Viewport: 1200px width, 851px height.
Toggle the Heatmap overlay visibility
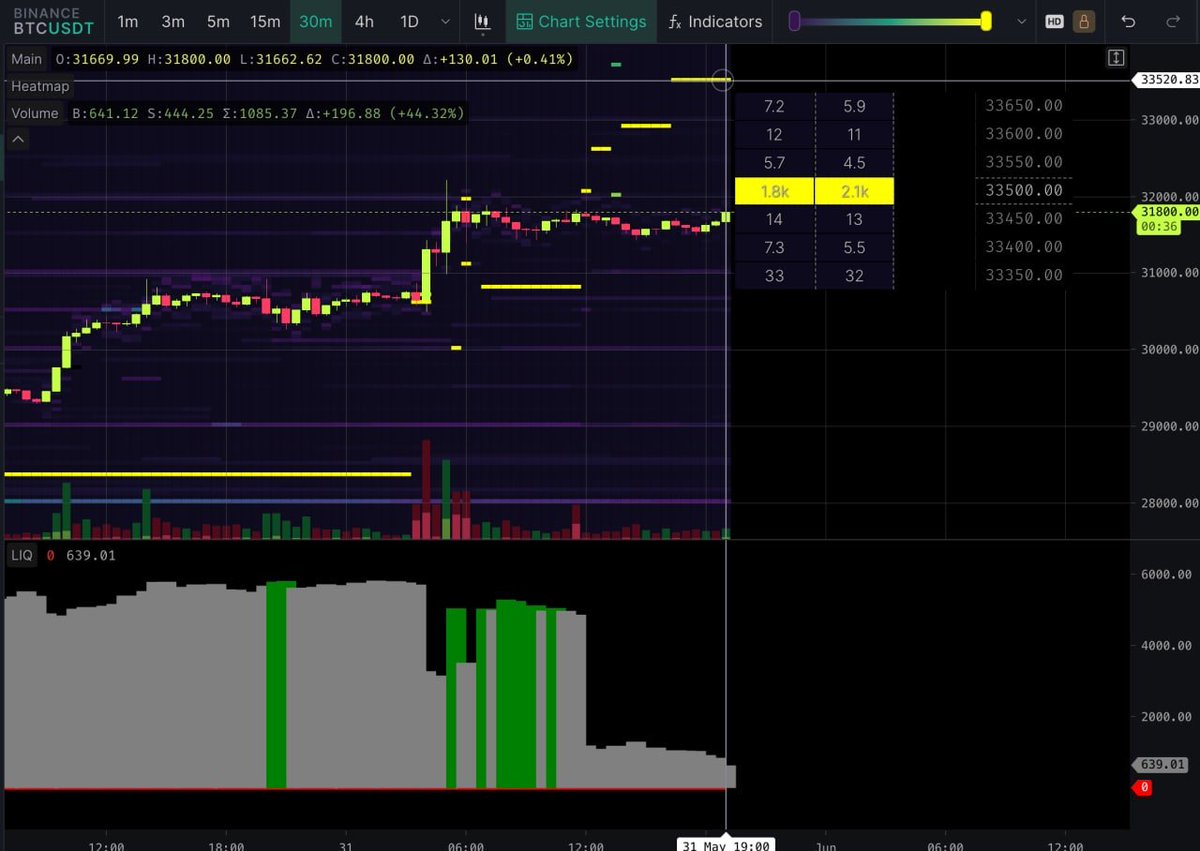[x=39, y=86]
